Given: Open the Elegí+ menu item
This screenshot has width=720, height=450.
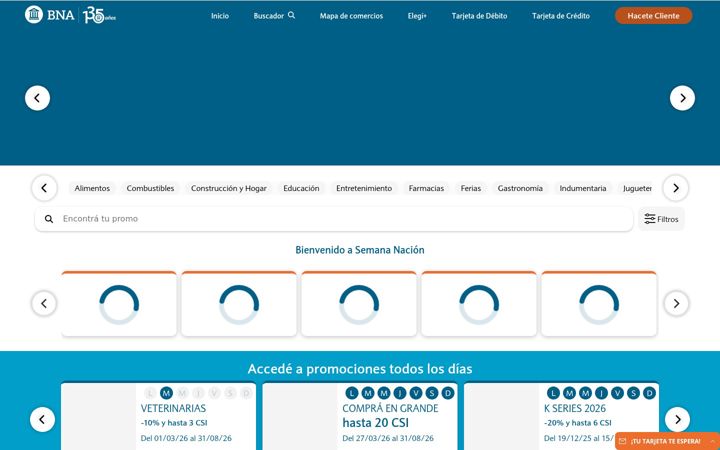Looking at the screenshot, I should click(x=417, y=16).
